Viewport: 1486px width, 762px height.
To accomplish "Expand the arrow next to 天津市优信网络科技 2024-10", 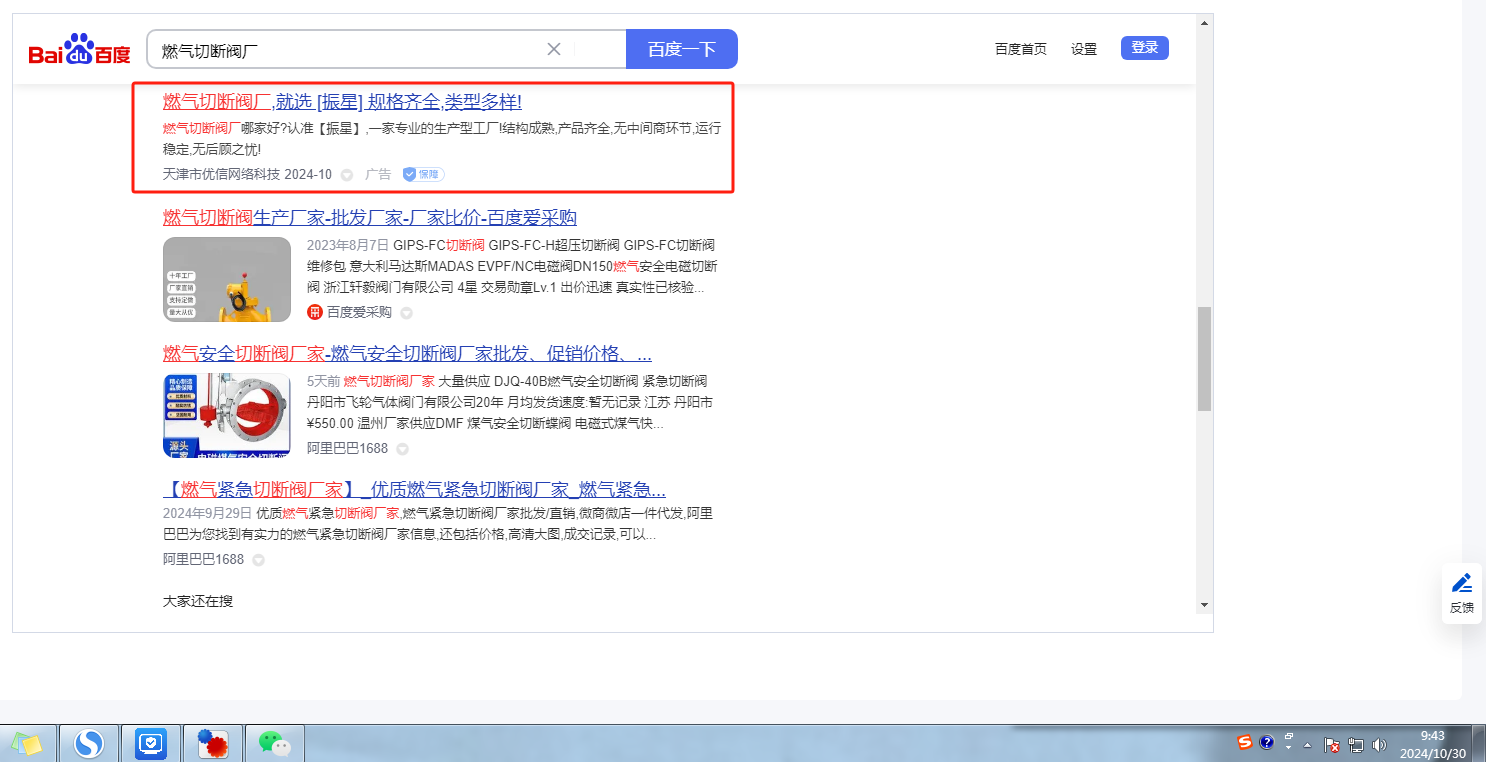I will [x=347, y=175].
